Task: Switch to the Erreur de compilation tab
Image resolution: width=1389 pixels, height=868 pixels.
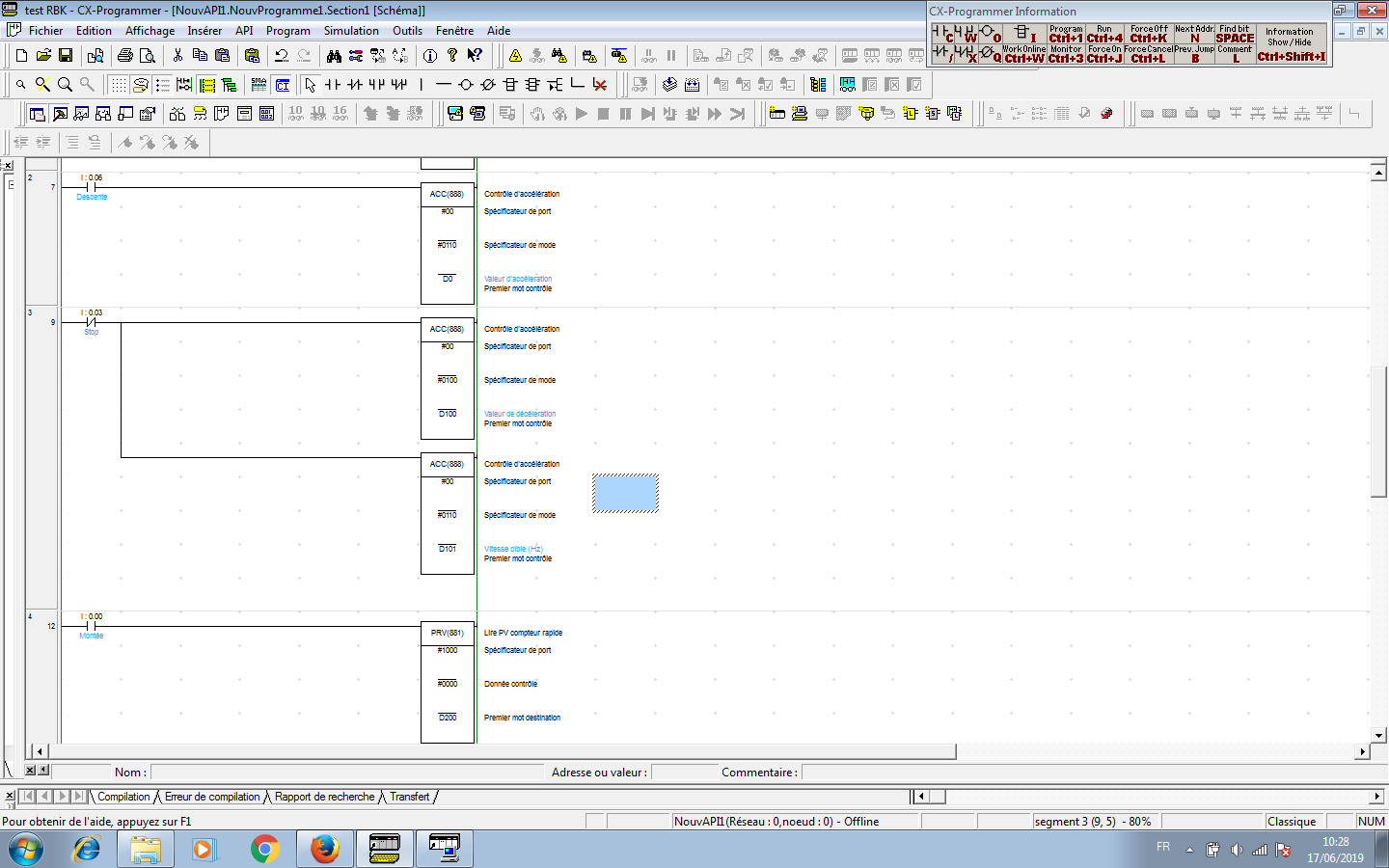Action: [x=212, y=797]
